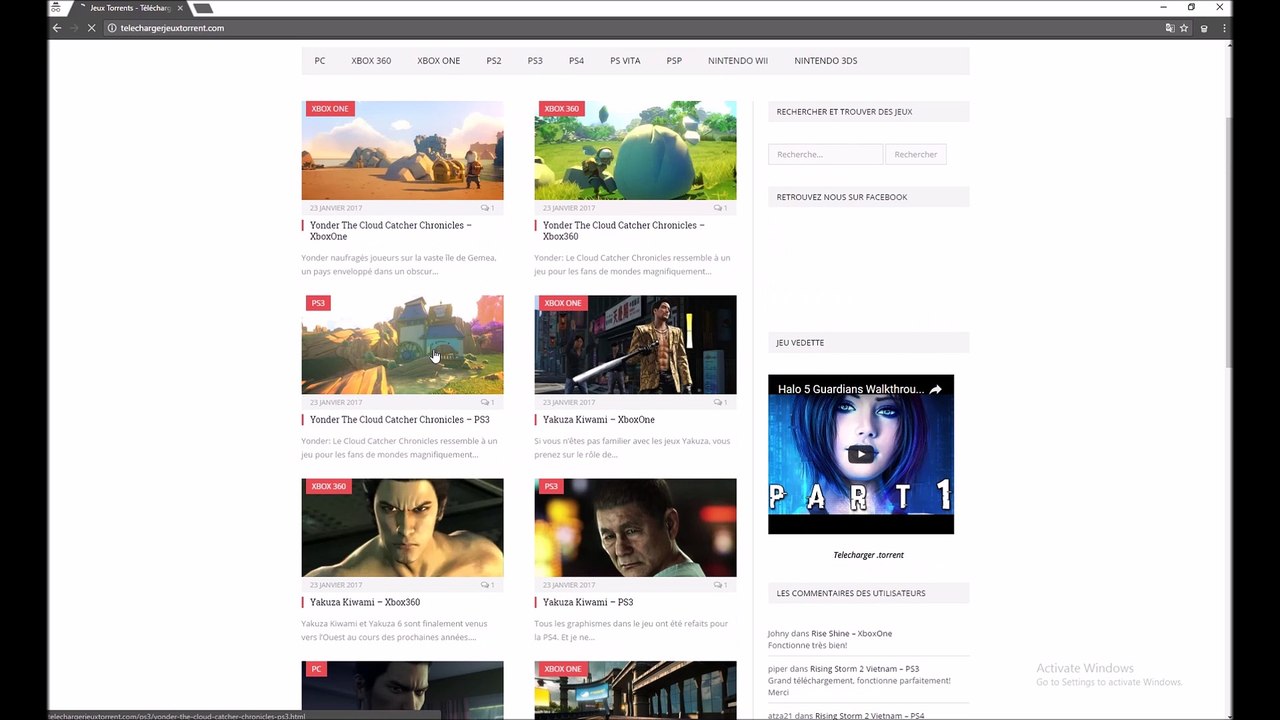Close the Jeux Torrents tab
This screenshot has height=720, width=1280.
[x=180, y=8]
